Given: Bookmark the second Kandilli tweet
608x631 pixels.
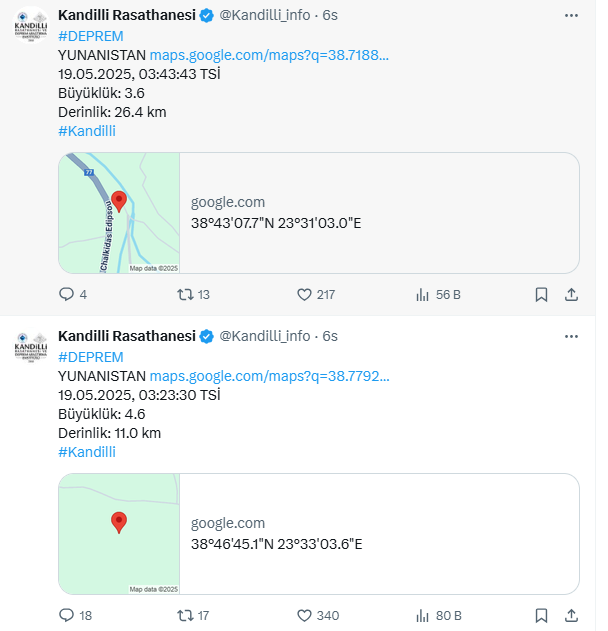Looking at the screenshot, I should click(x=541, y=615).
